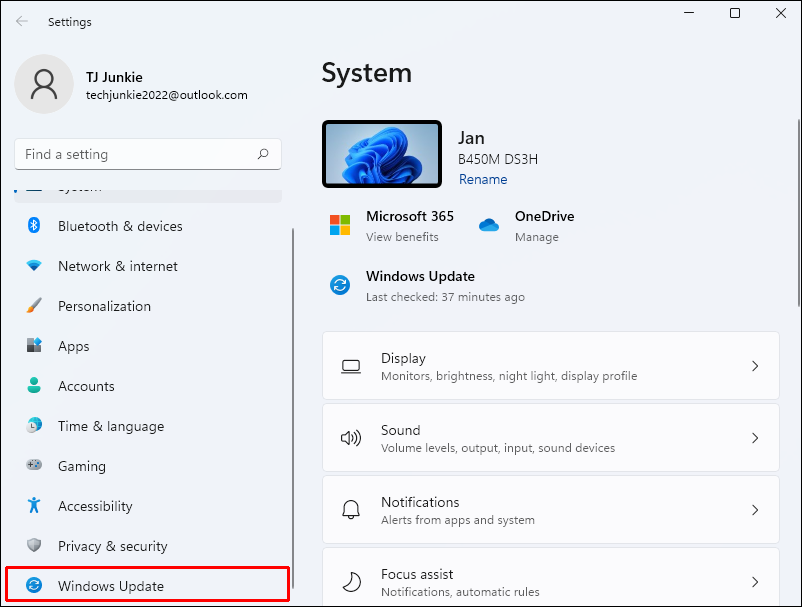
Task: Click the Apps icon in the sidebar
Action: click(34, 345)
